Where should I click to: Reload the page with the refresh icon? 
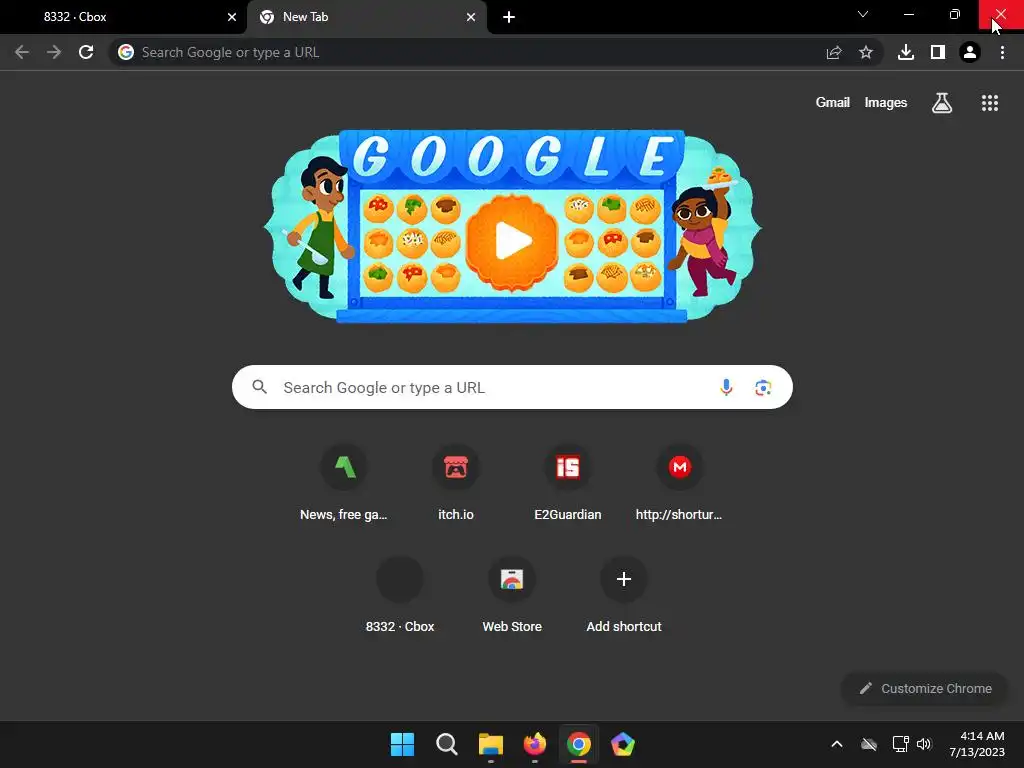[86, 52]
